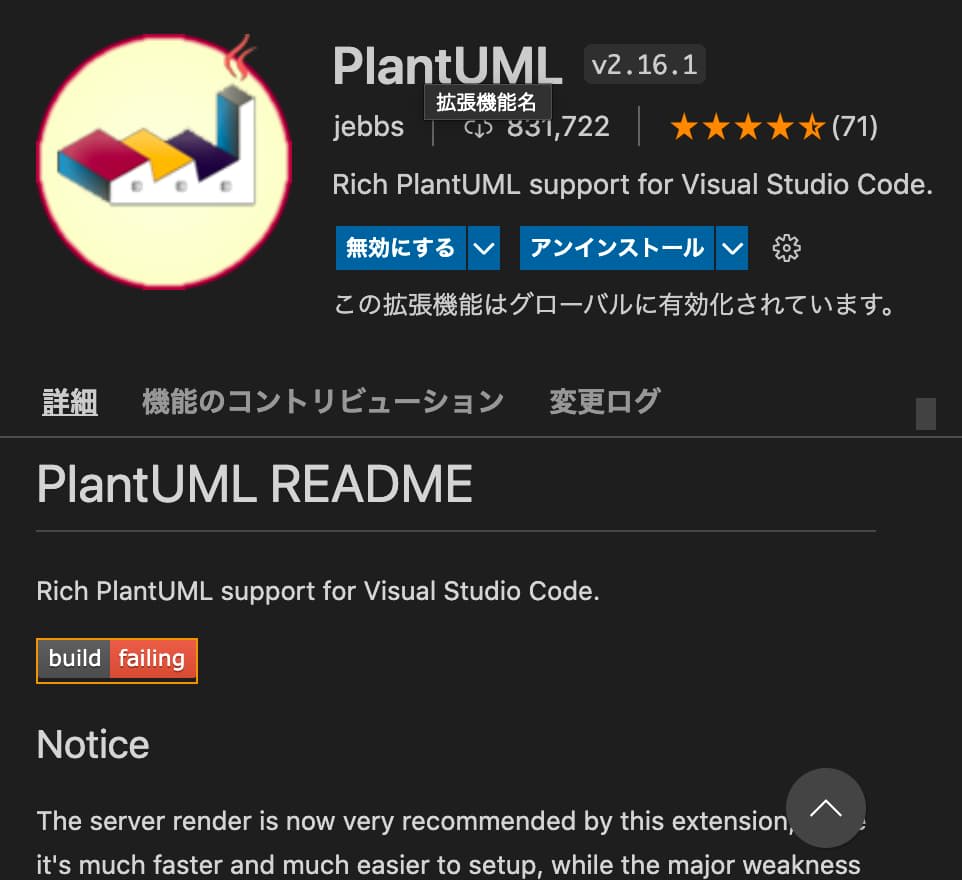
Task: Click the Notice section heading
Action: 93,744
